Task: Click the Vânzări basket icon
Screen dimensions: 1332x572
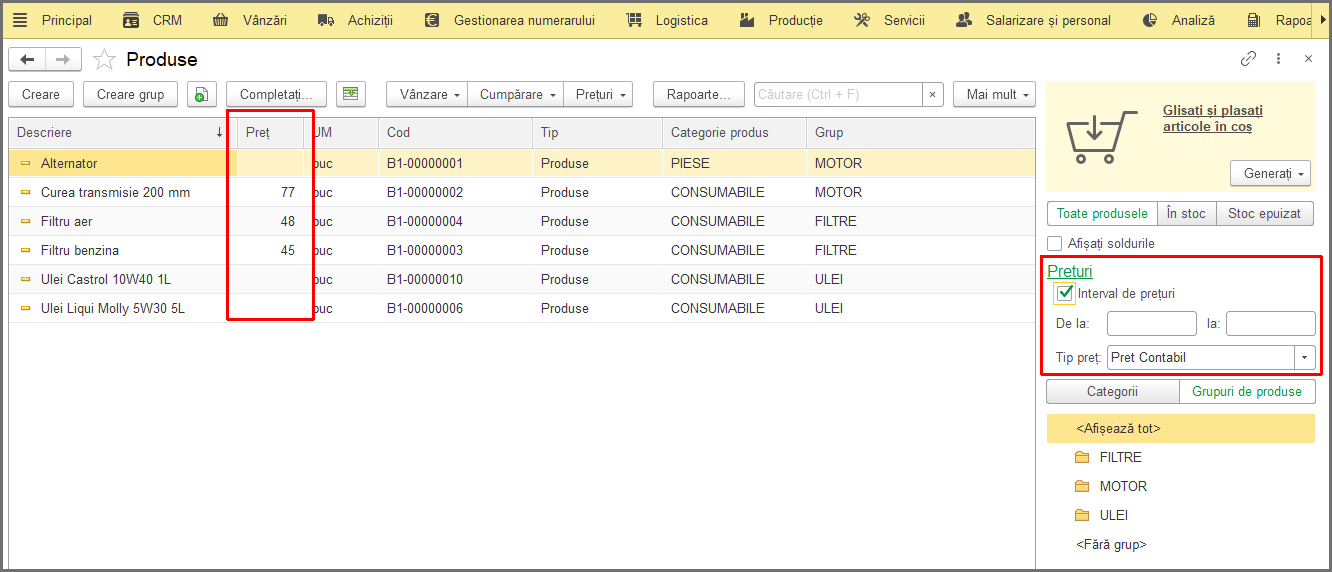Action: click(221, 20)
